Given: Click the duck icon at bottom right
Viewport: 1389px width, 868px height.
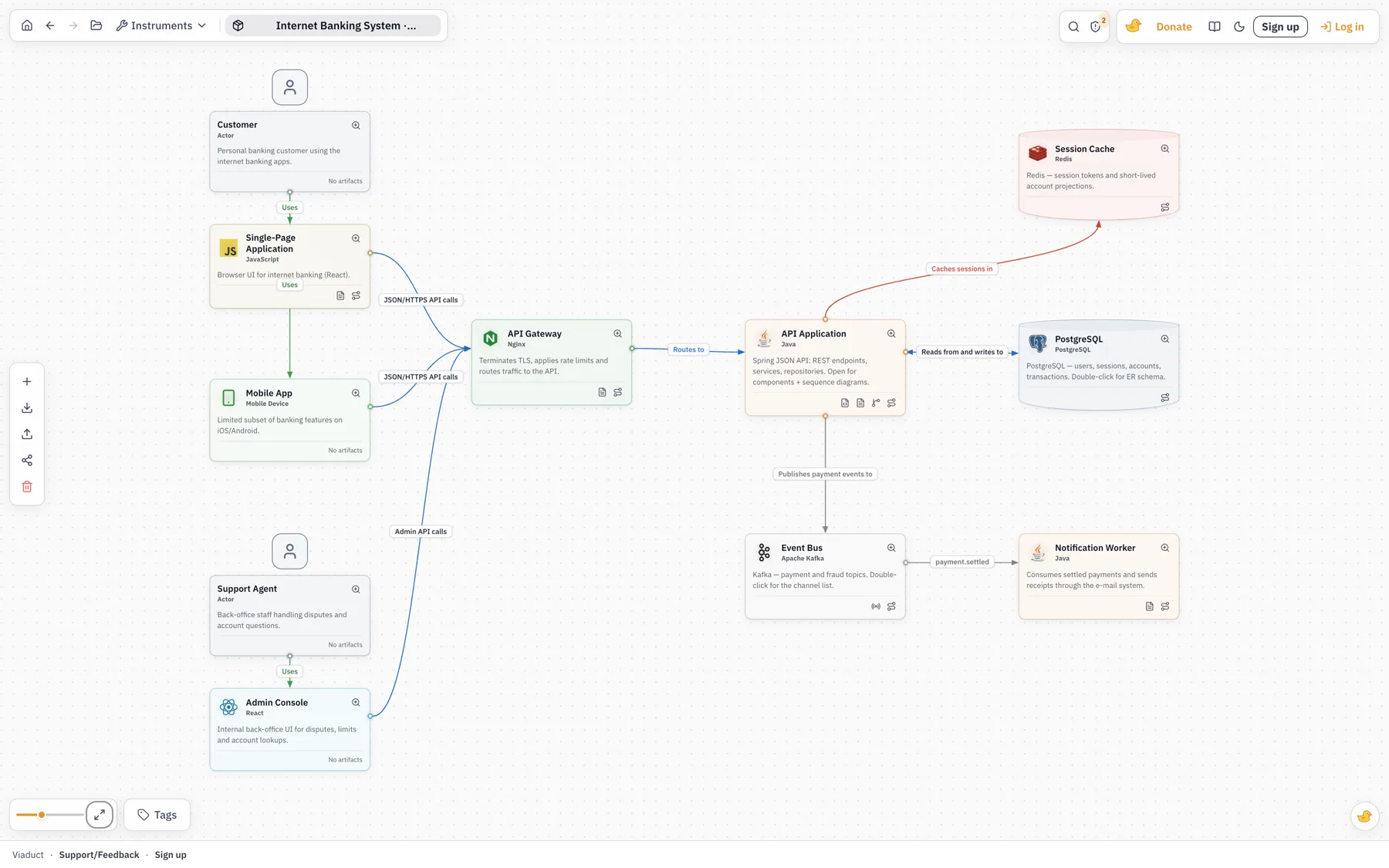Looking at the screenshot, I should pos(1364,816).
